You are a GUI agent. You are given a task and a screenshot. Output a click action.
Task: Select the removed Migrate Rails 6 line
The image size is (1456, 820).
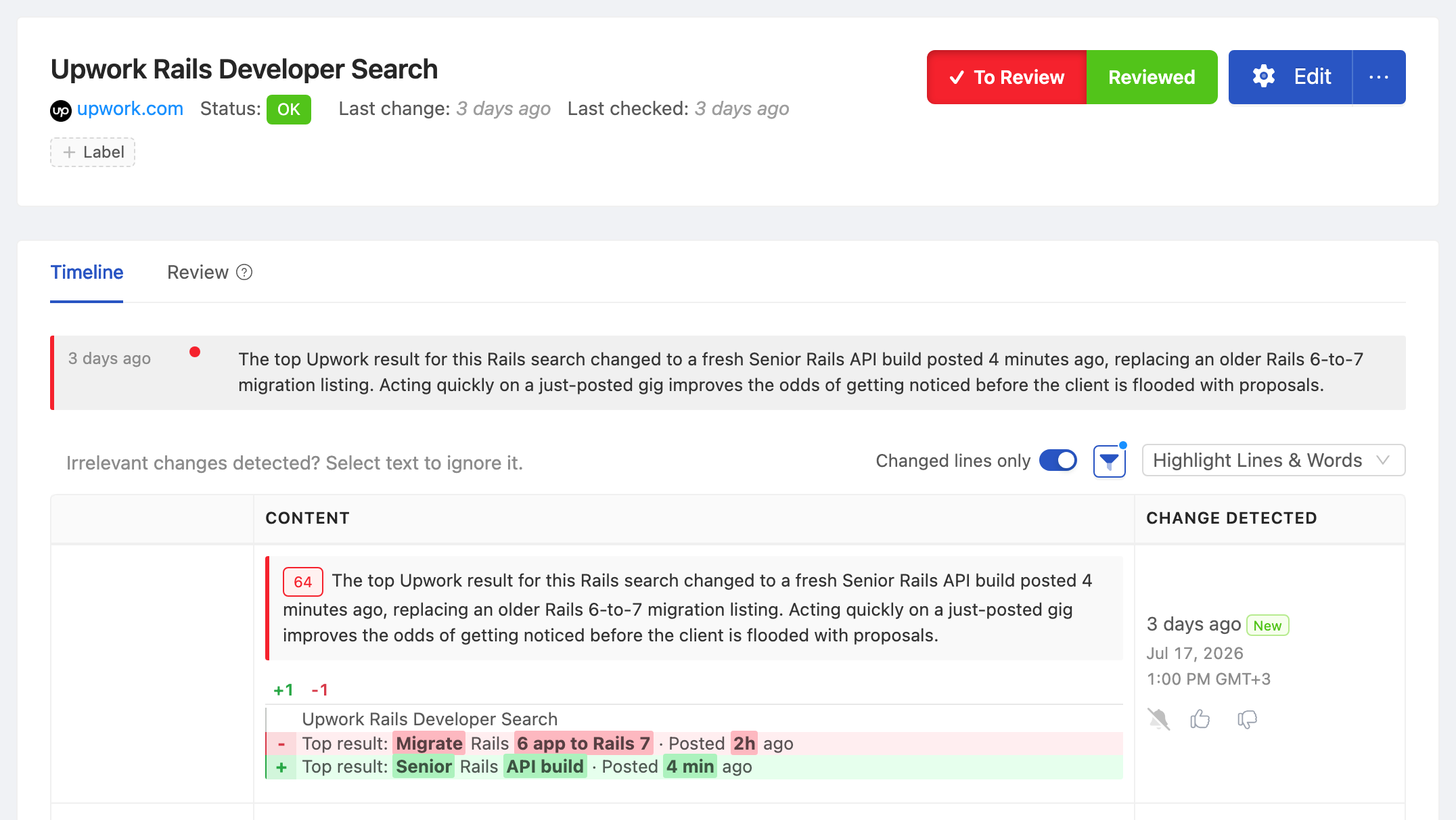click(x=694, y=744)
